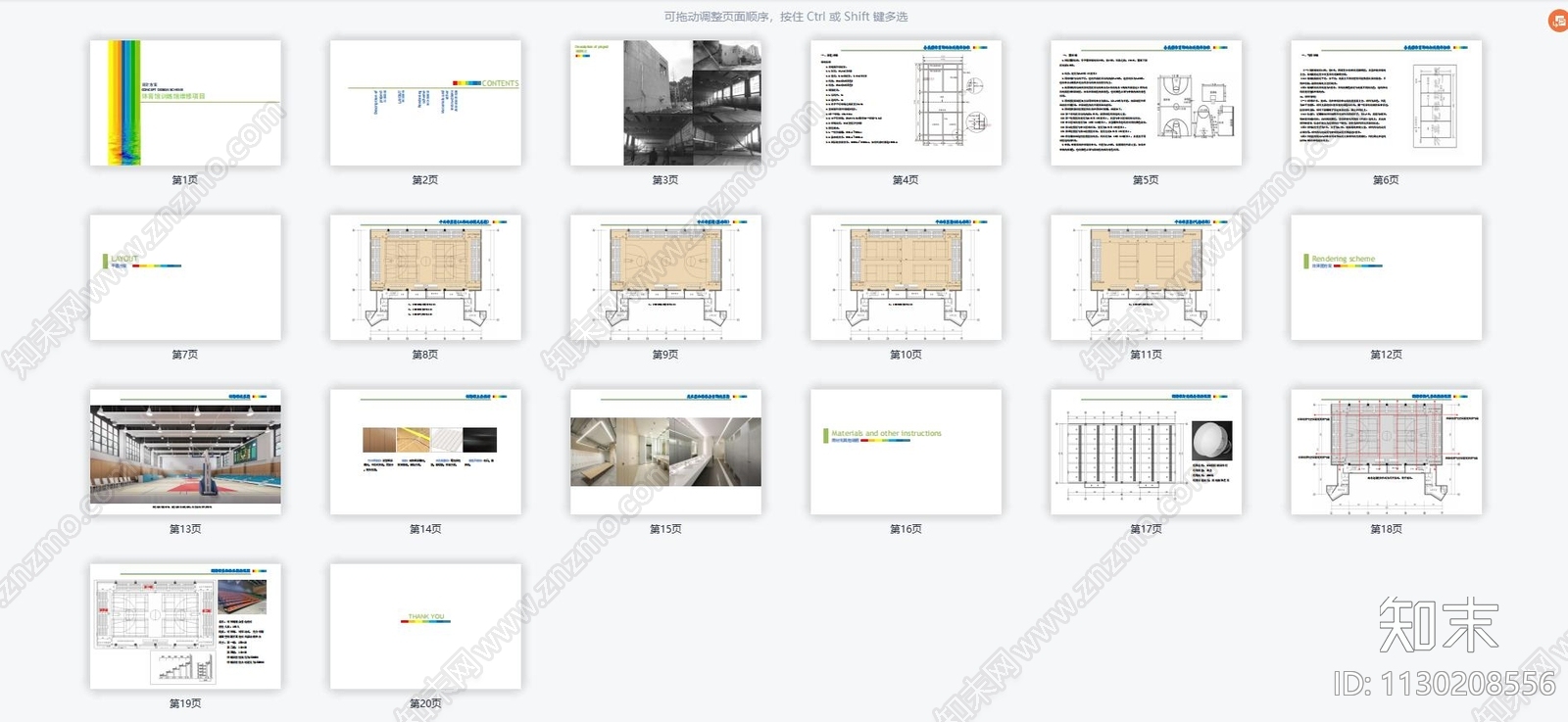Click the 第5页 page label
The width and height of the screenshot is (1568, 722).
(x=1146, y=180)
